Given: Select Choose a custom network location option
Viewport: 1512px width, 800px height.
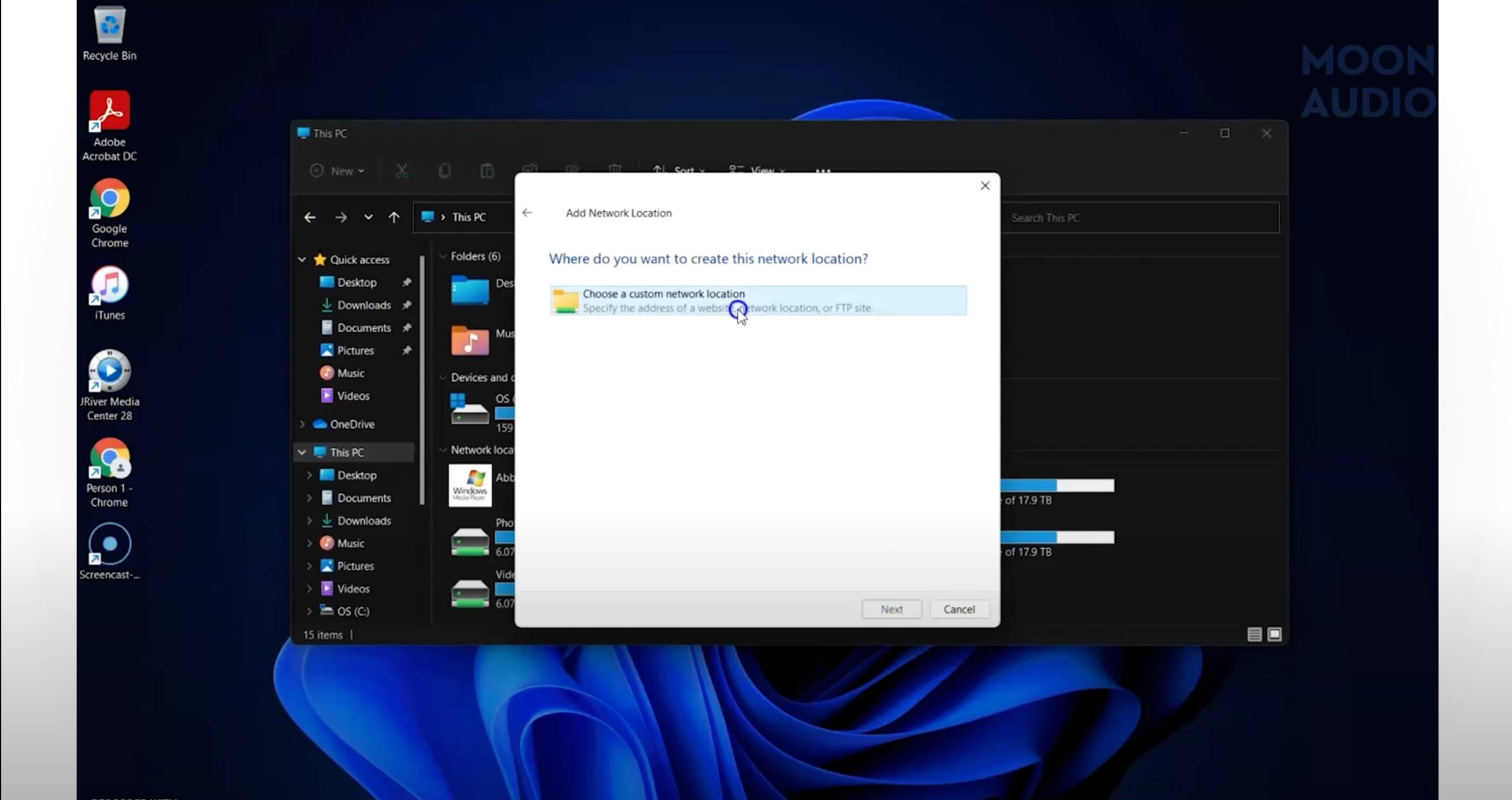Looking at the screenshot, I should point(758,301).
